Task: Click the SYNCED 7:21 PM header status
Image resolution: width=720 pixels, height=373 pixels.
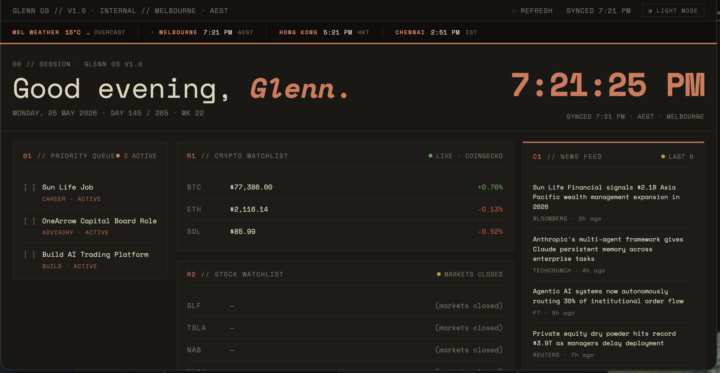Action: [x=598, y=11]
